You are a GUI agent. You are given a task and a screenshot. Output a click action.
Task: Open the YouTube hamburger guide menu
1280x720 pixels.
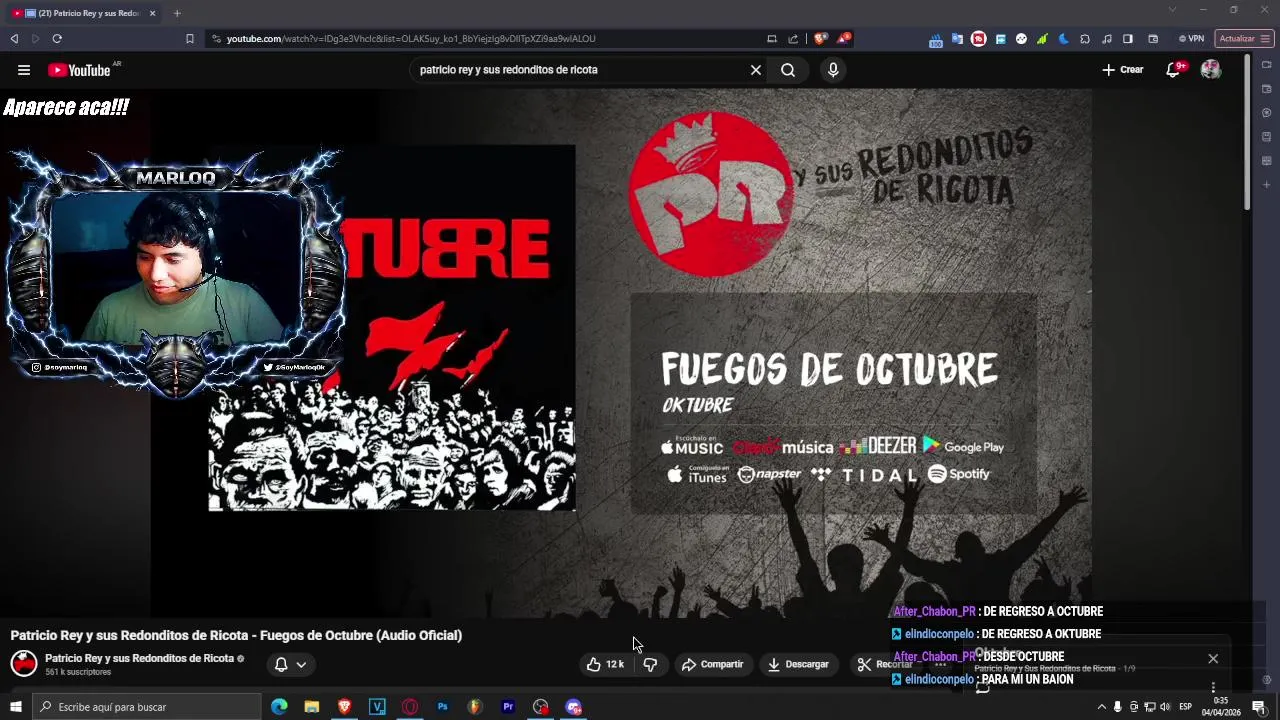pyautogui.click(x=24, y=70)
